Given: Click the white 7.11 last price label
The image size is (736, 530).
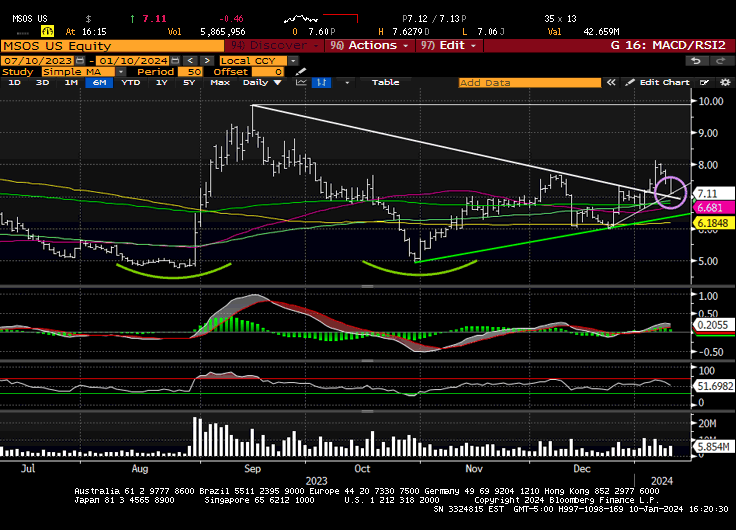Looking at the screenshot, I should pos(713,193).
